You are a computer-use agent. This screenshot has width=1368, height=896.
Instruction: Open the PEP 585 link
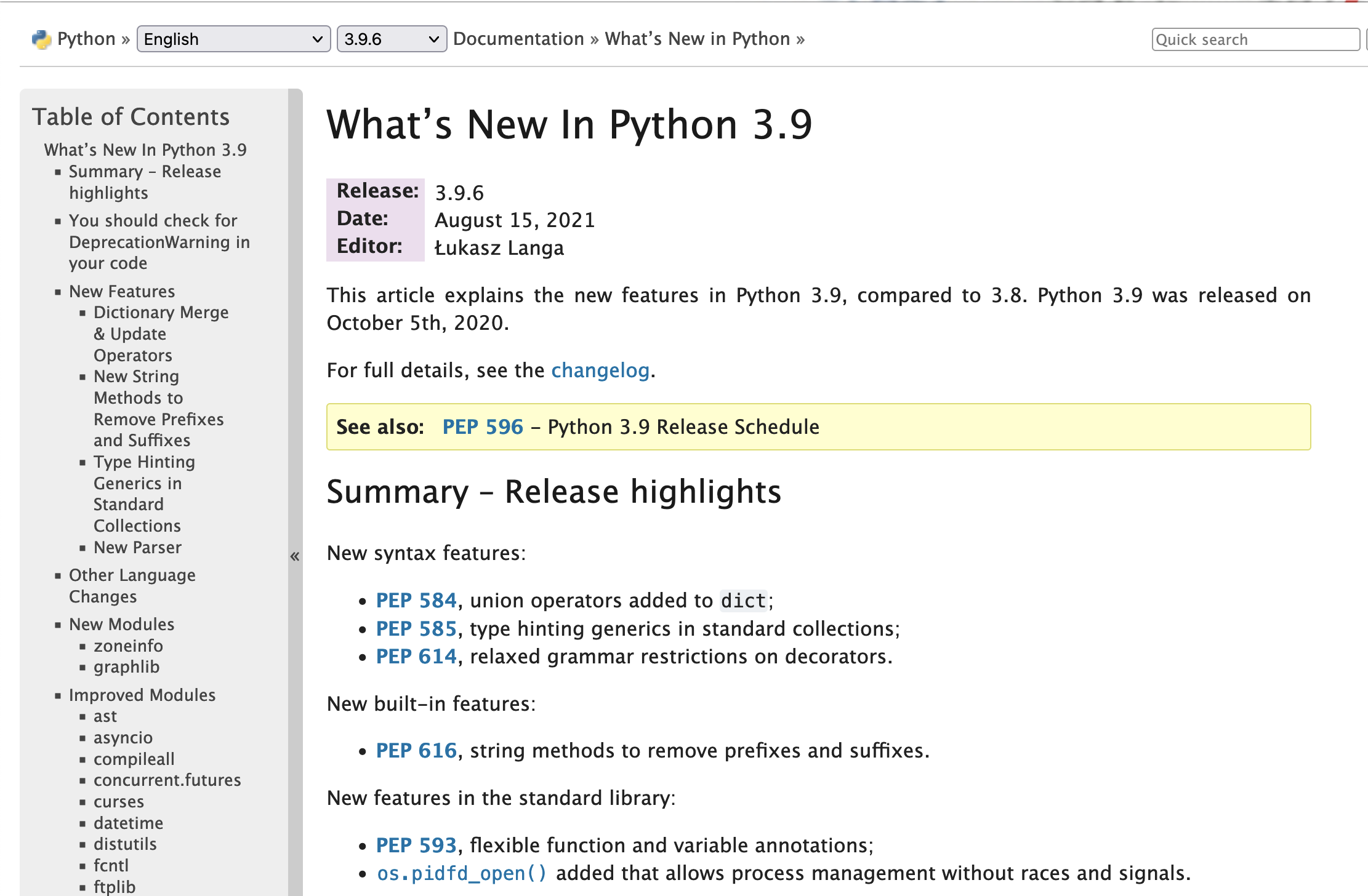click(x=416, y=629)
